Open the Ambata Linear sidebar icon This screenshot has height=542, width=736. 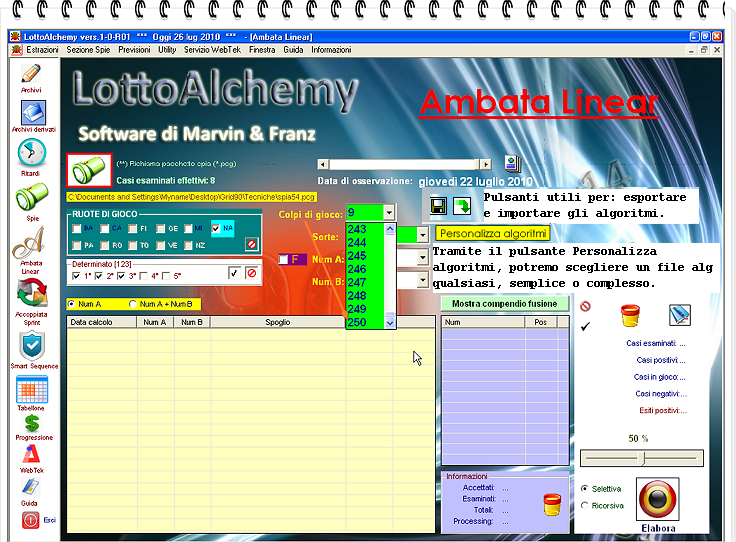pos(29,242)
